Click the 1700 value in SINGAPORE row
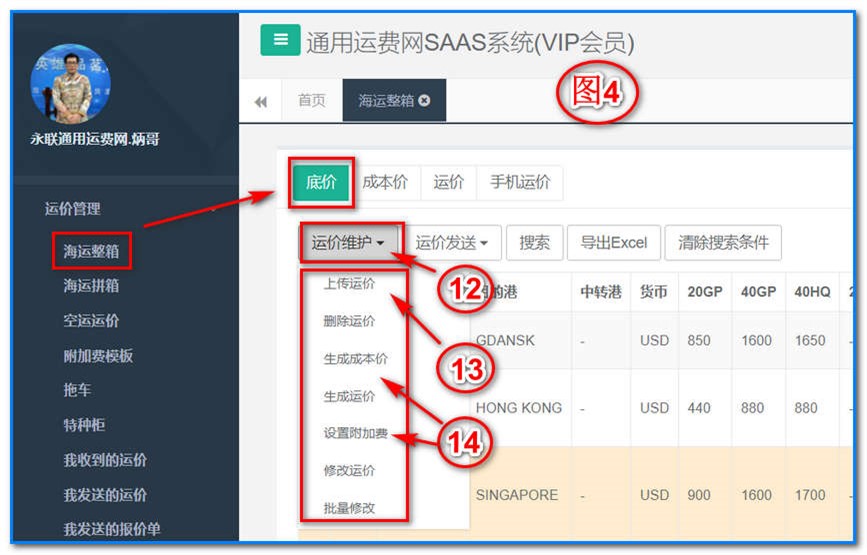The width and height of the screenshot is (867, 555). point(810,495)
